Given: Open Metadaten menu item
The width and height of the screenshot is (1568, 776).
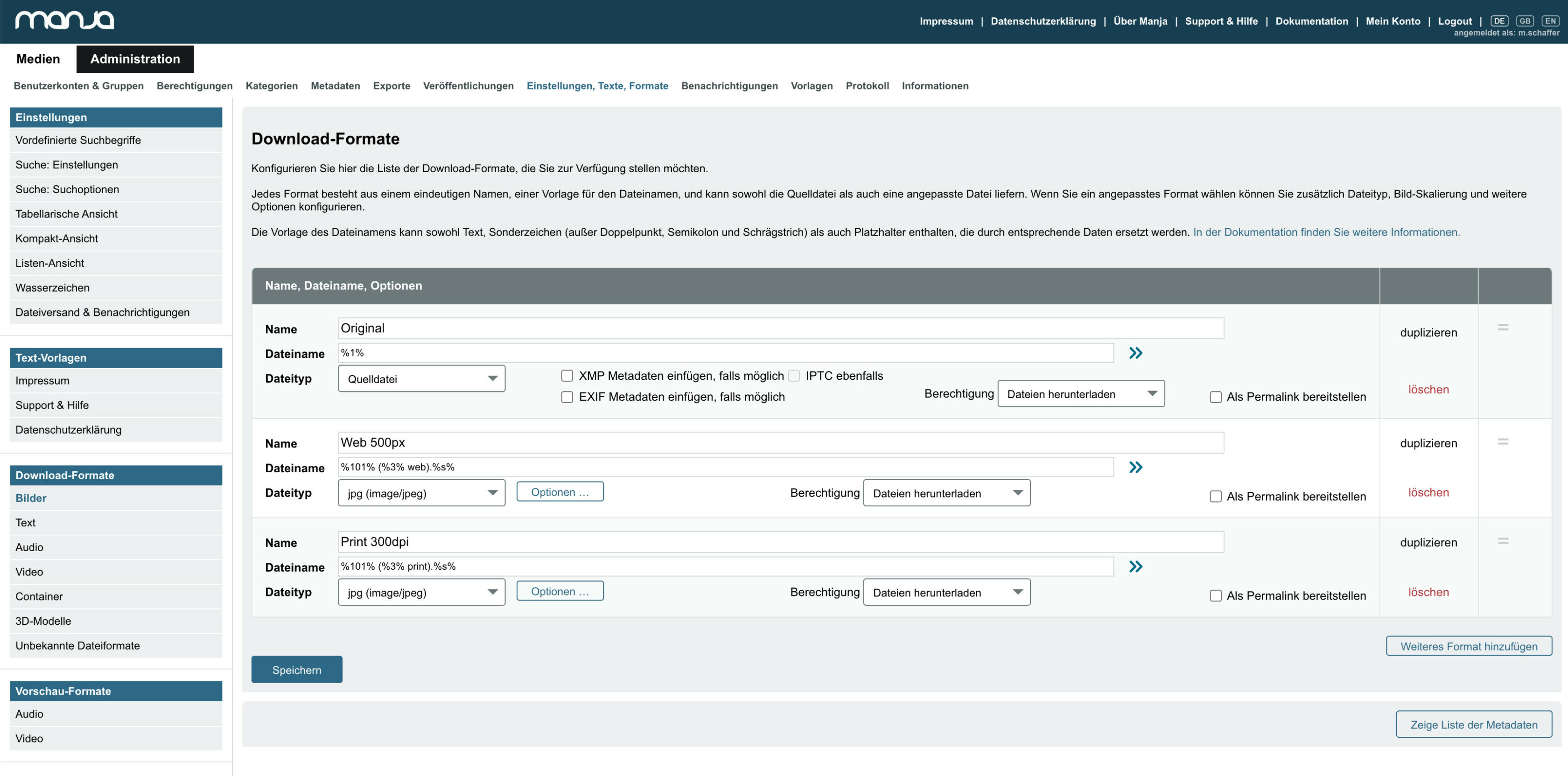Looking at the screenshot, I should tap(336, 86).
